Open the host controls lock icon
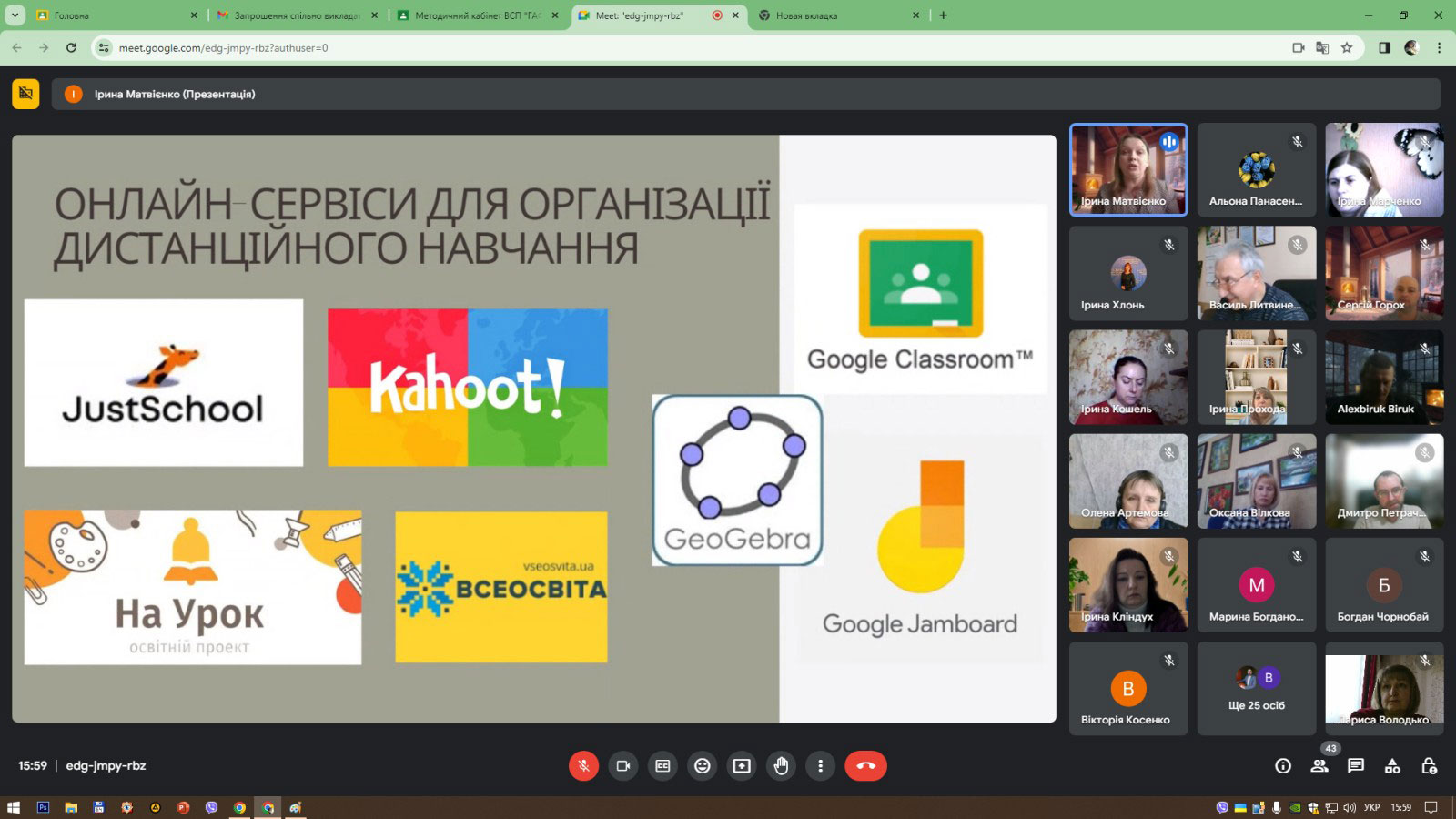Image resolution: width=1456 pixels, height=819 pixels. 1429,766
